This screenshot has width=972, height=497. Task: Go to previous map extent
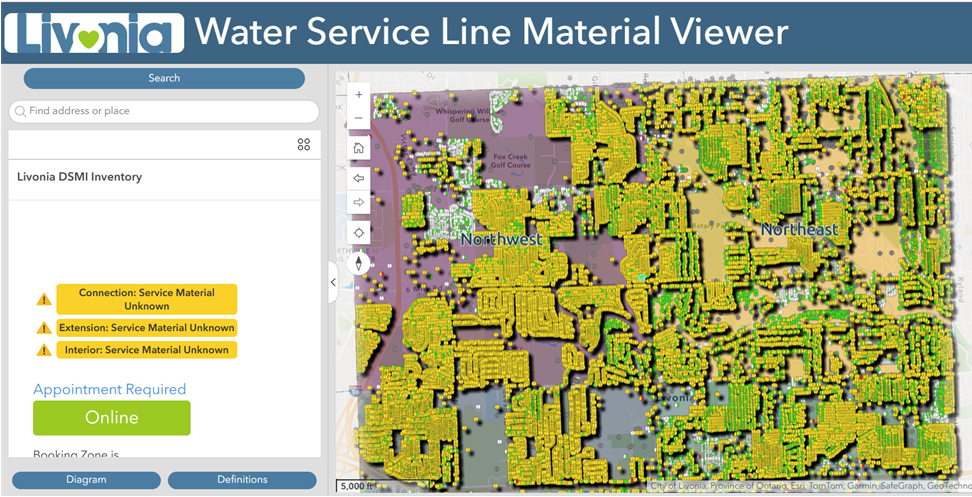point(358,178)
